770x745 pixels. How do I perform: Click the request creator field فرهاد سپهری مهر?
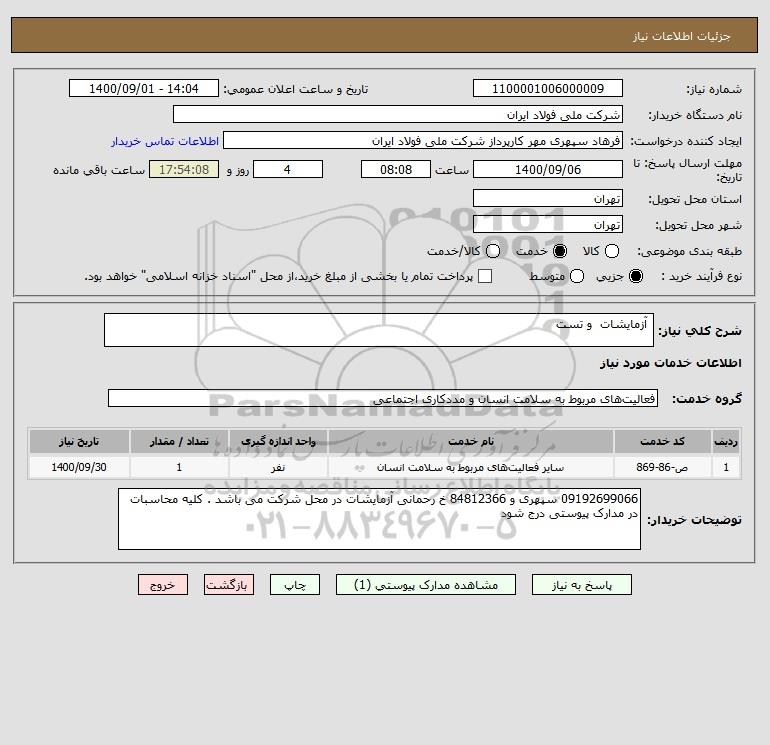(423, 141)
